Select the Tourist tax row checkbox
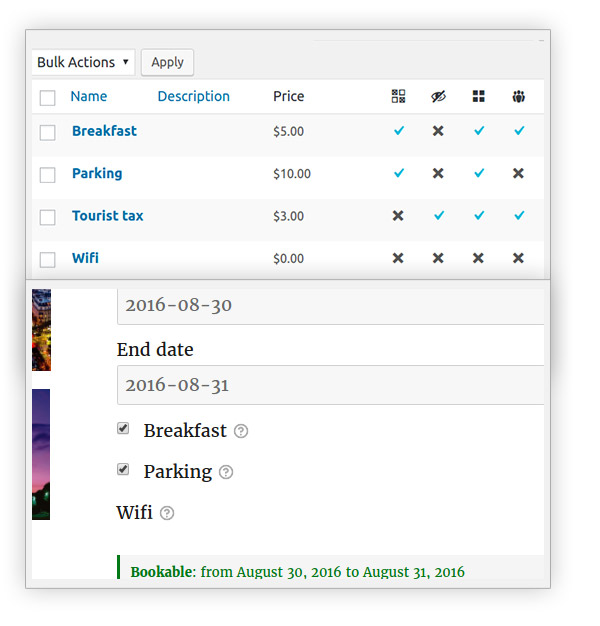600x626 pixels. (48, 218)
